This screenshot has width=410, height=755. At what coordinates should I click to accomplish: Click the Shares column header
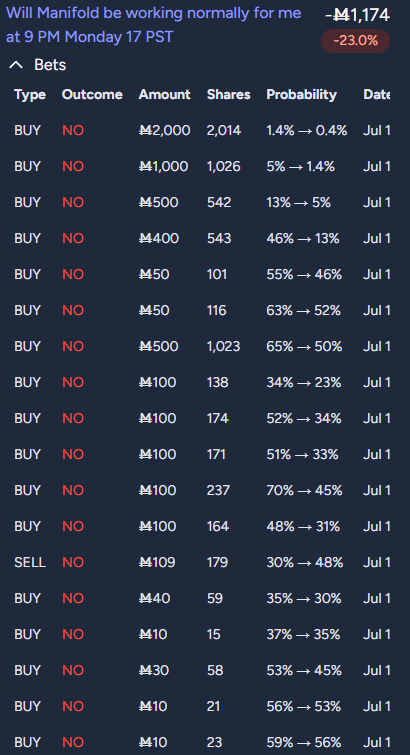[x=228, y=94]
